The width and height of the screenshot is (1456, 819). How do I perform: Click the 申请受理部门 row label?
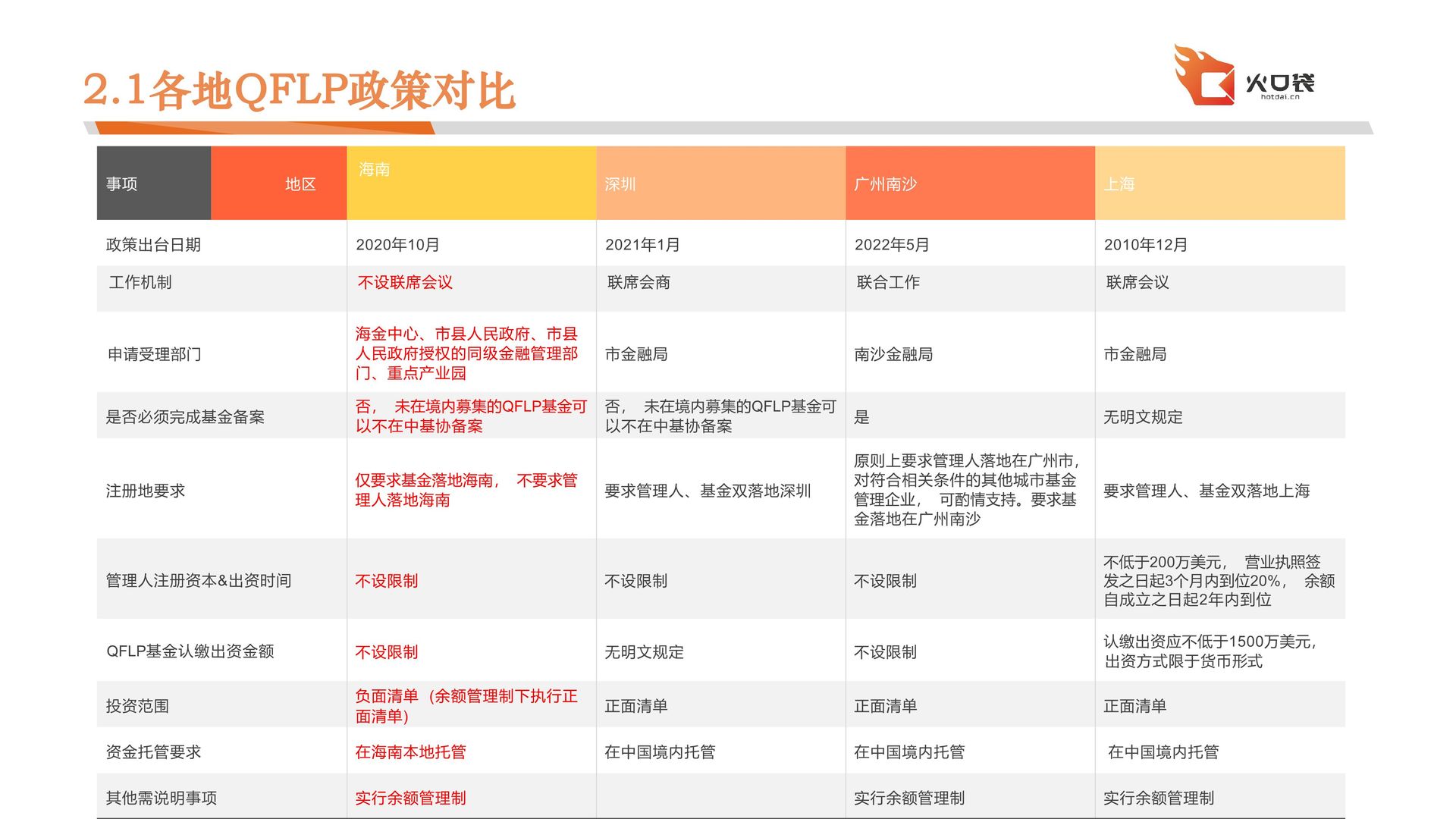pyautogui.click(x=154, y=354)
